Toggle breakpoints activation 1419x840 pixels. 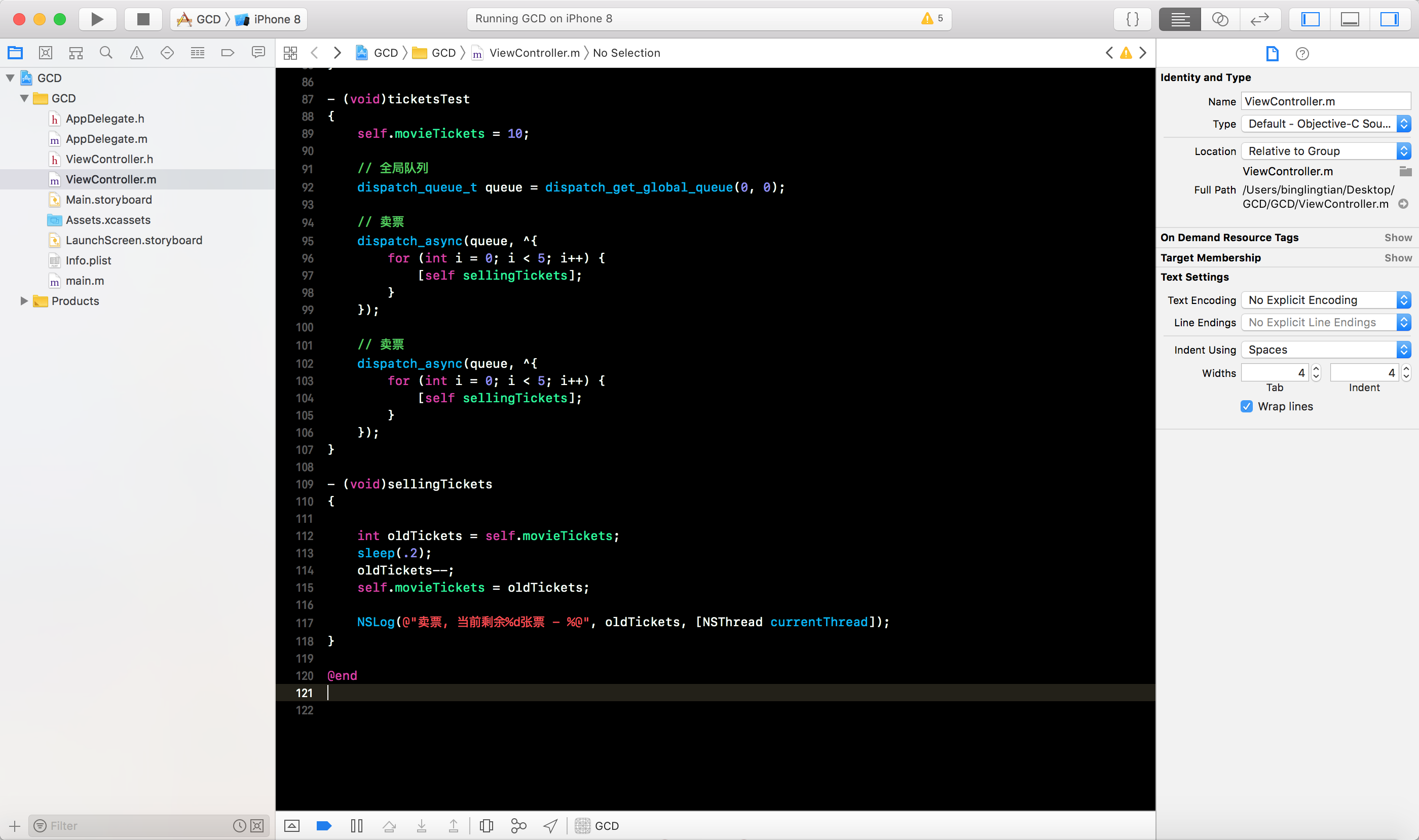point(324,826)
